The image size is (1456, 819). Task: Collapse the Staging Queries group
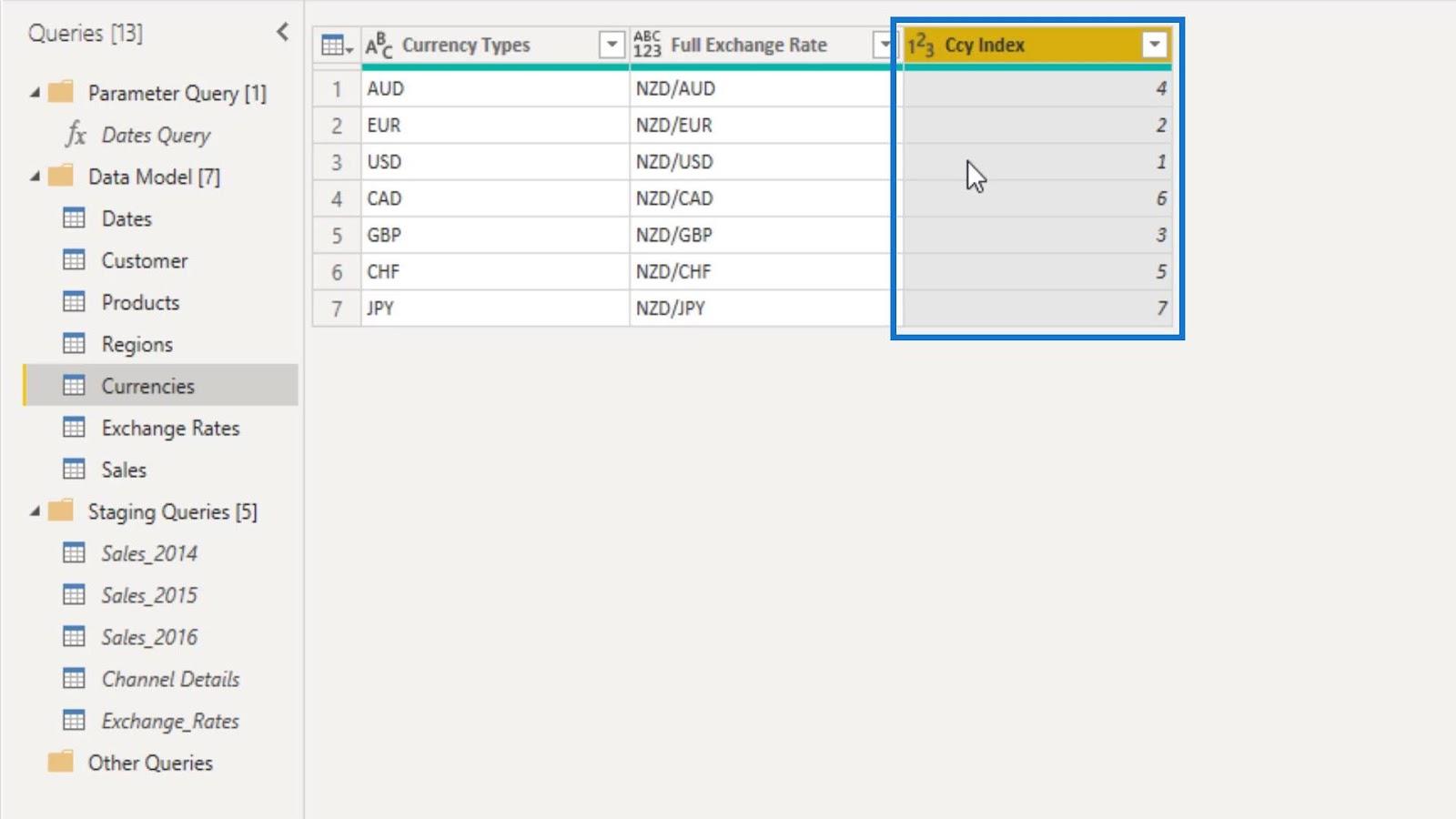pyautogui.click(x=35, y=511)
